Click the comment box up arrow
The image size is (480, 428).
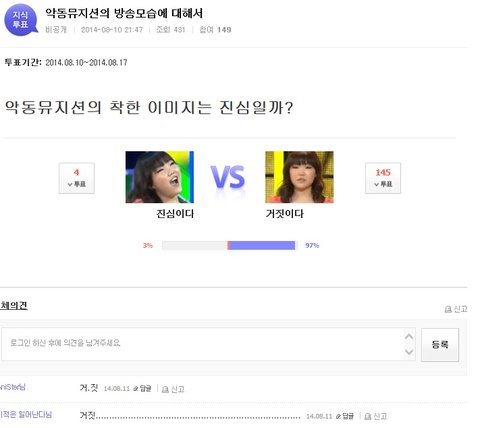pos(409,337)
